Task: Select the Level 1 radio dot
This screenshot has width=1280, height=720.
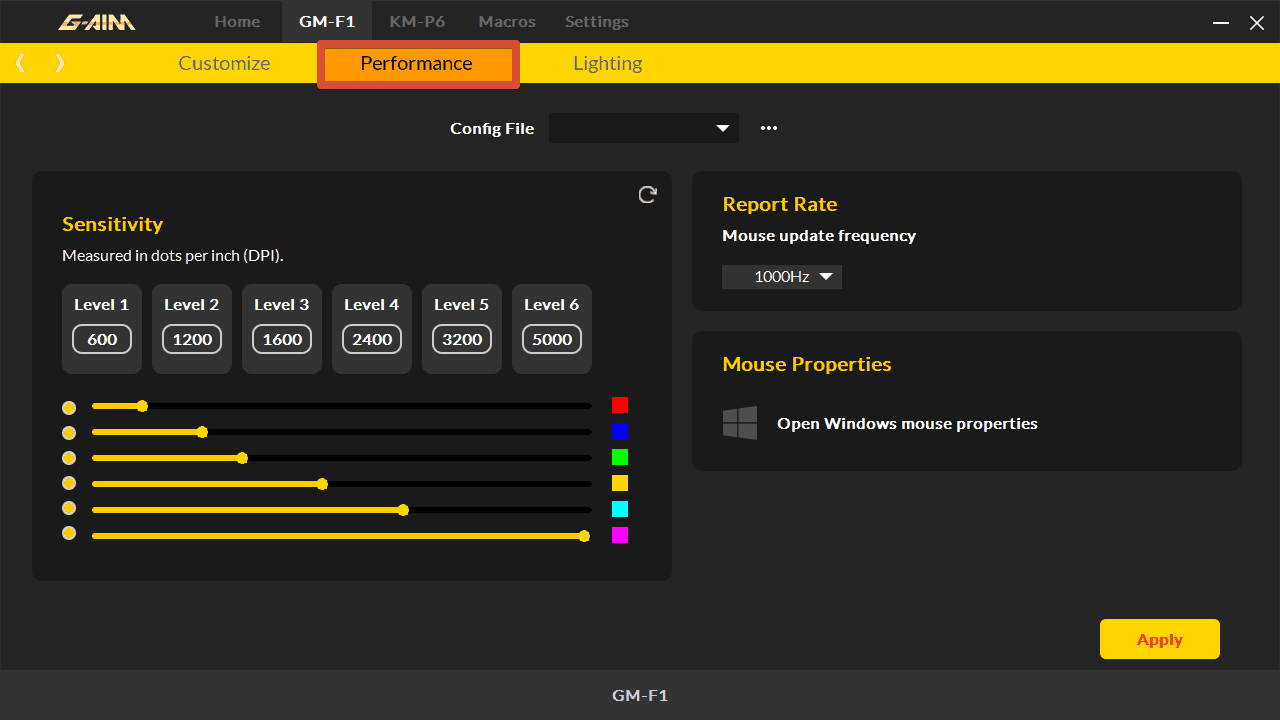Action: click(x=69, y=407)
